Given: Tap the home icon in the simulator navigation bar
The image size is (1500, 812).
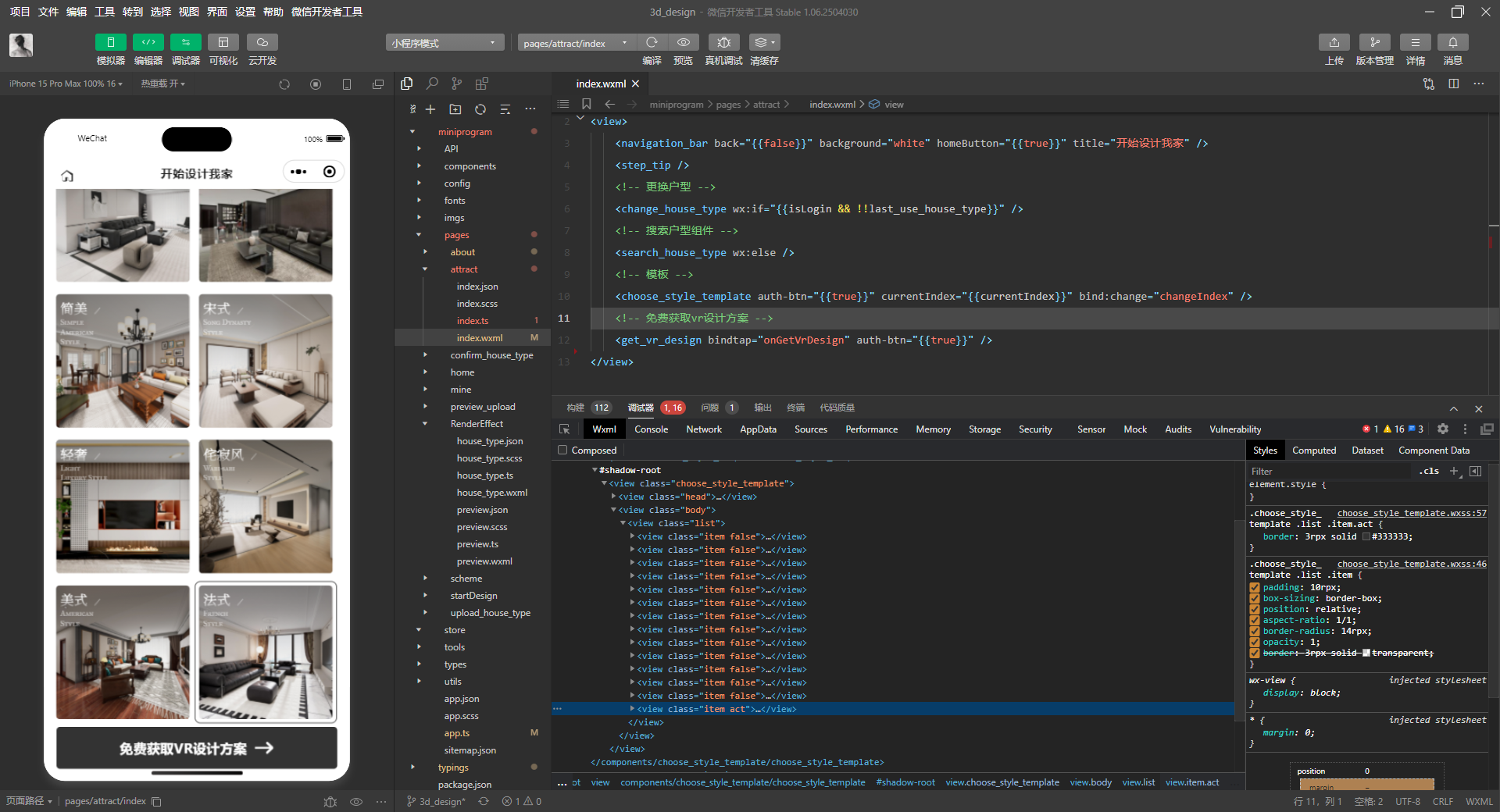Looking at the screenshot, I should coord(67,176).
